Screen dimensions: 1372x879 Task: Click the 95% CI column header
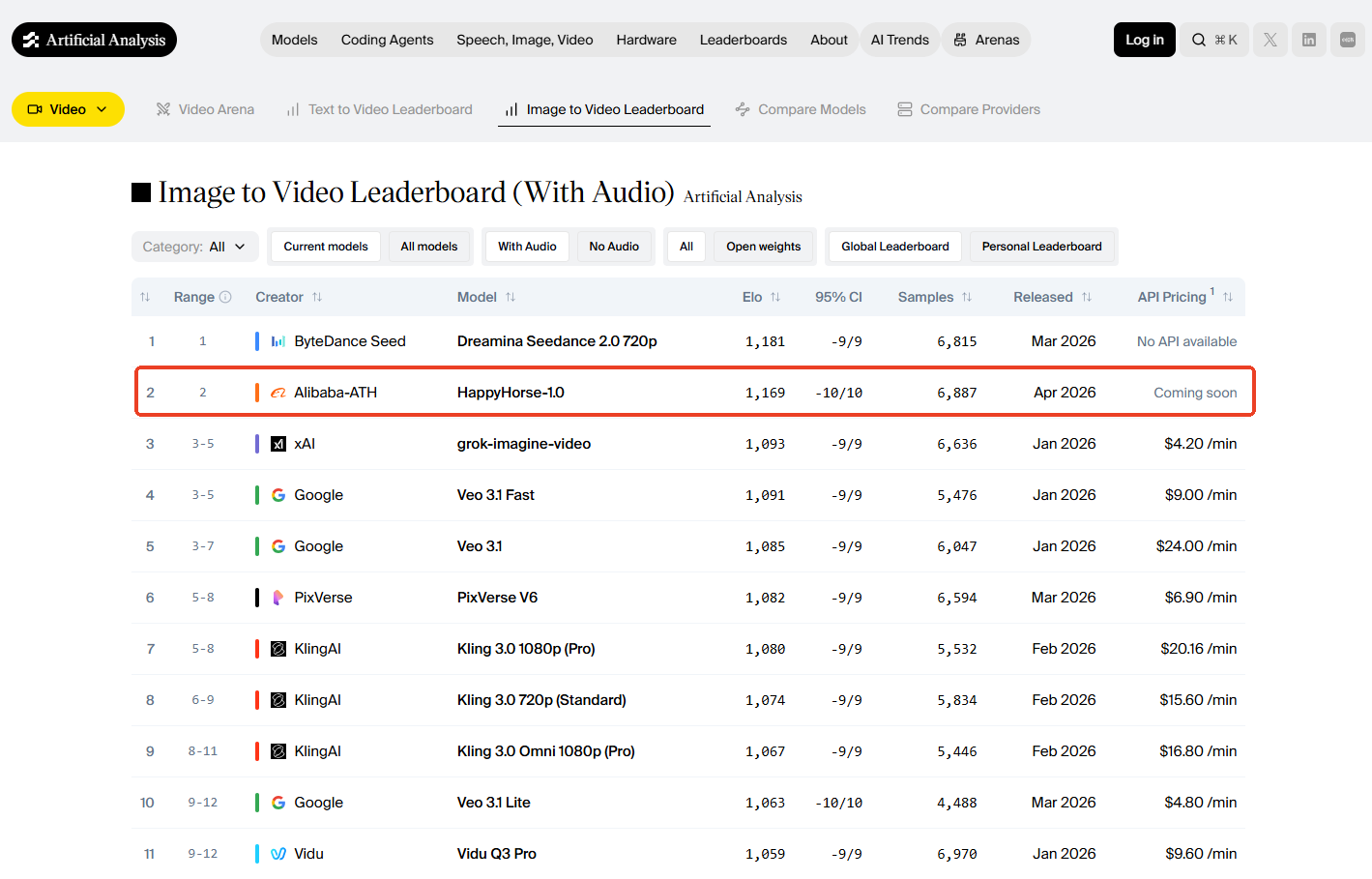pos(838,297)
